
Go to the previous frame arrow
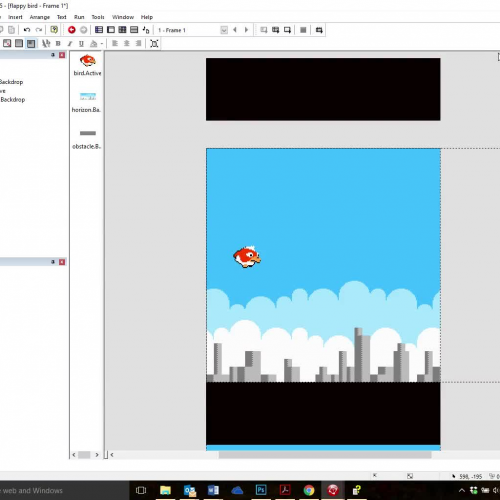pos(235,30)
